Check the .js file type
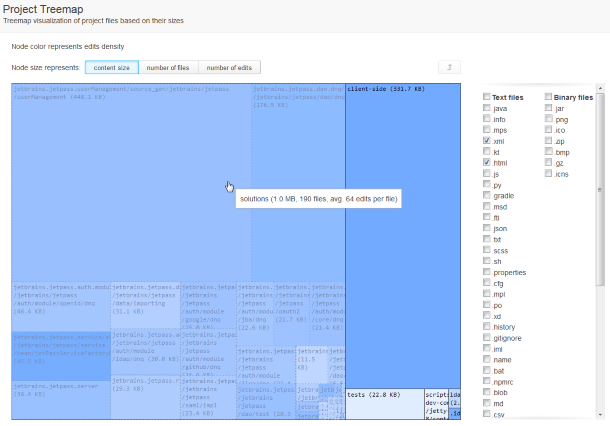Viewport: 610px width, 426px height. coord(487,173)
